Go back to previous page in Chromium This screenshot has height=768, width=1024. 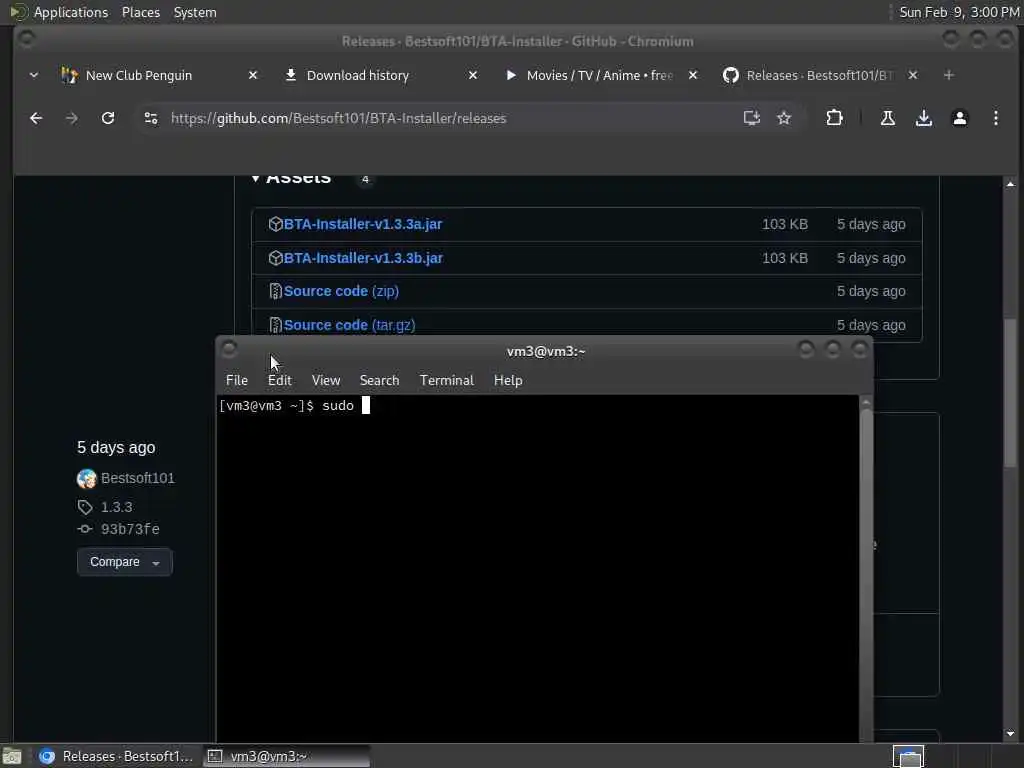tap(36, 118)
